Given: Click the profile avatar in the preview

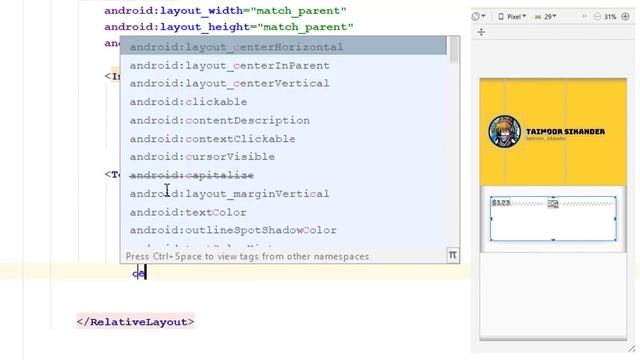Looking at the screenshot, I should tap(504, 131).
